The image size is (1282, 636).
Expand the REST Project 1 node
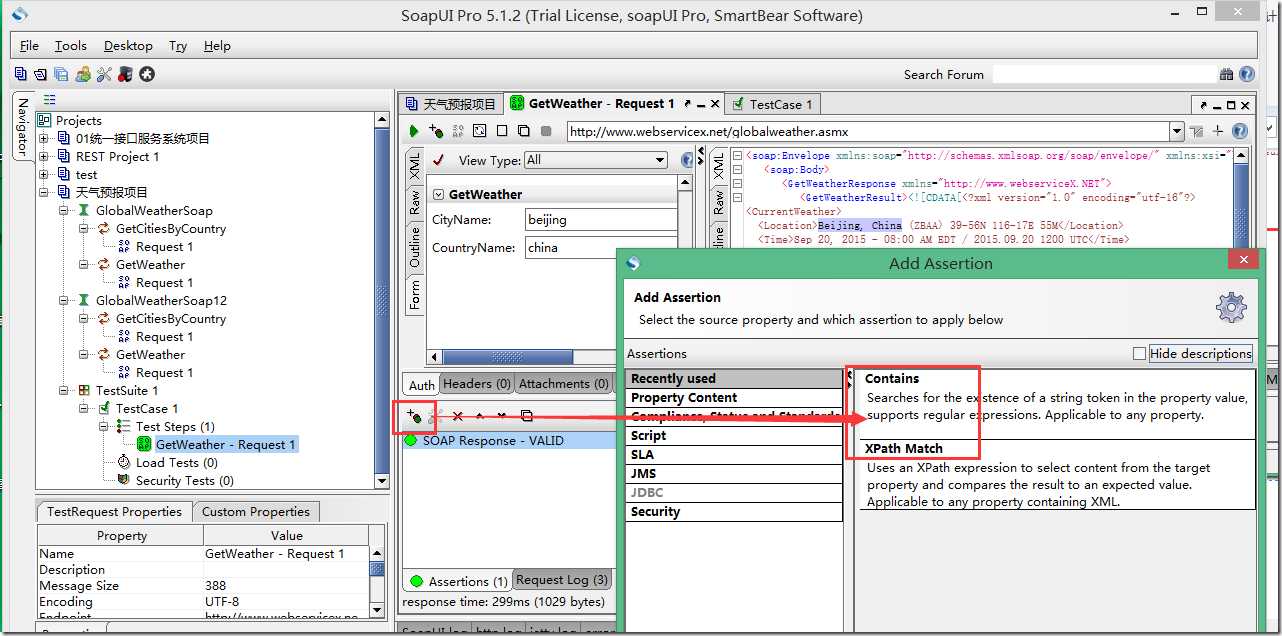tap(44, 156)
